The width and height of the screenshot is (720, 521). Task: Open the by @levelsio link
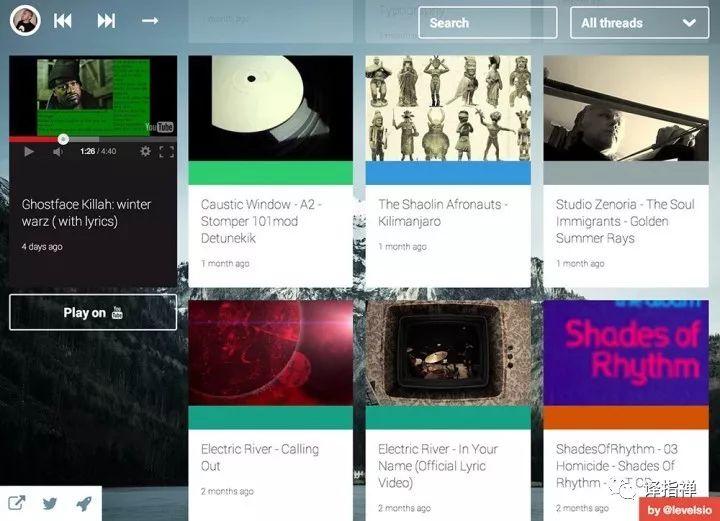coord(680,510)
